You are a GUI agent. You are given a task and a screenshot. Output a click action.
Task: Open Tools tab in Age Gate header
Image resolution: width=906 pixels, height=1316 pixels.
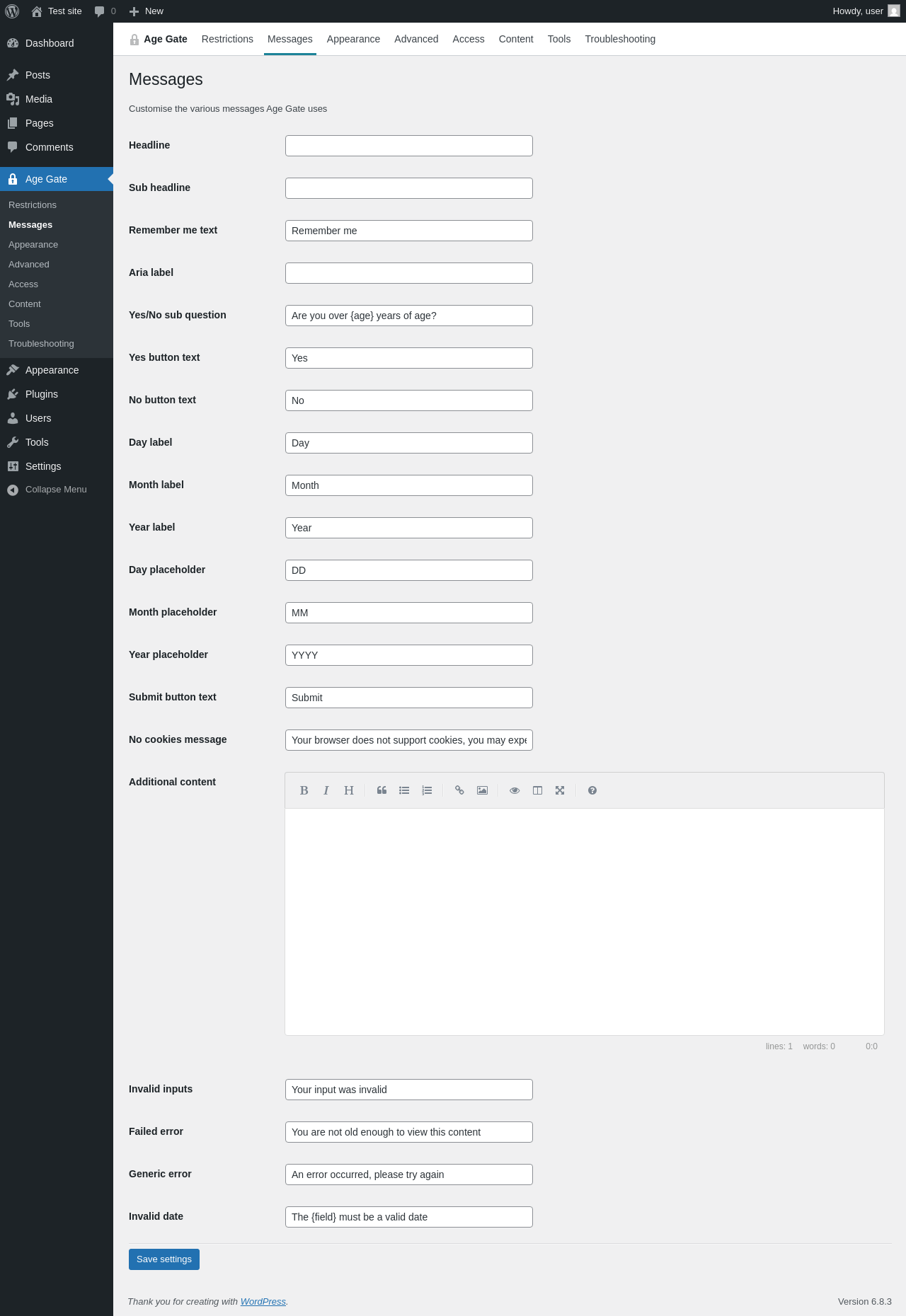coord(559,39)
